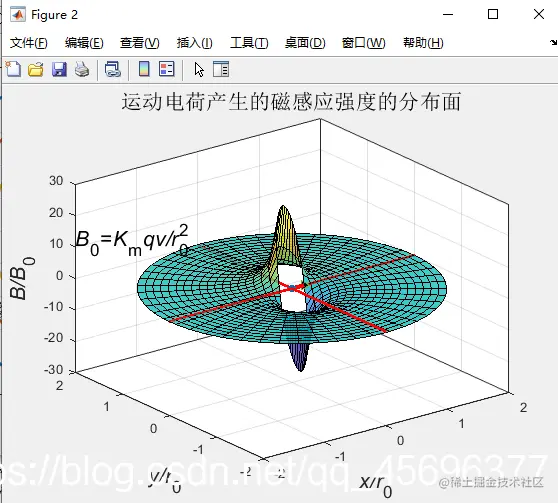The height and width of the screenshot is (503, 558).
Task: Open the 桌面(D) menu
Action: coord(305,43)
